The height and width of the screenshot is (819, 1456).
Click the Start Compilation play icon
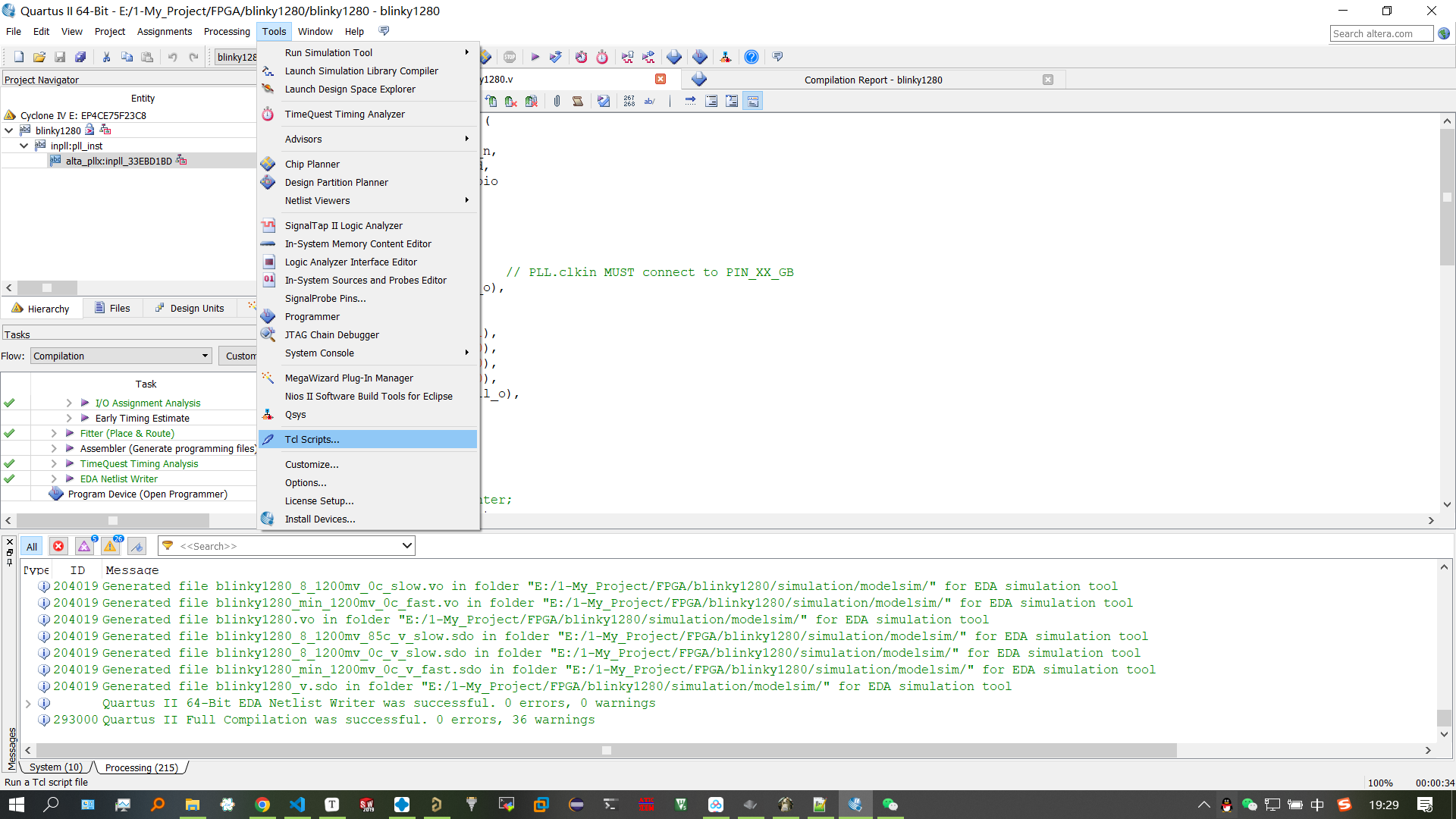(x=535, y=57)
